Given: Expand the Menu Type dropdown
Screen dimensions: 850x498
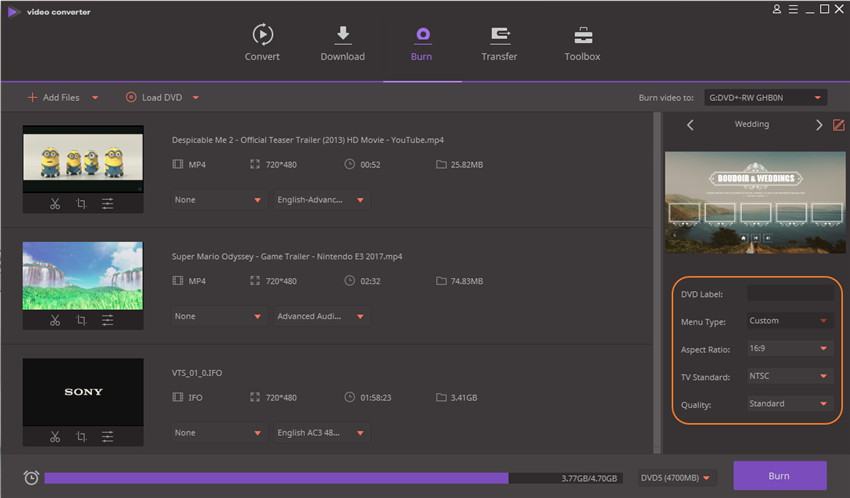Looking at the screenshot, I should [790, 321].
